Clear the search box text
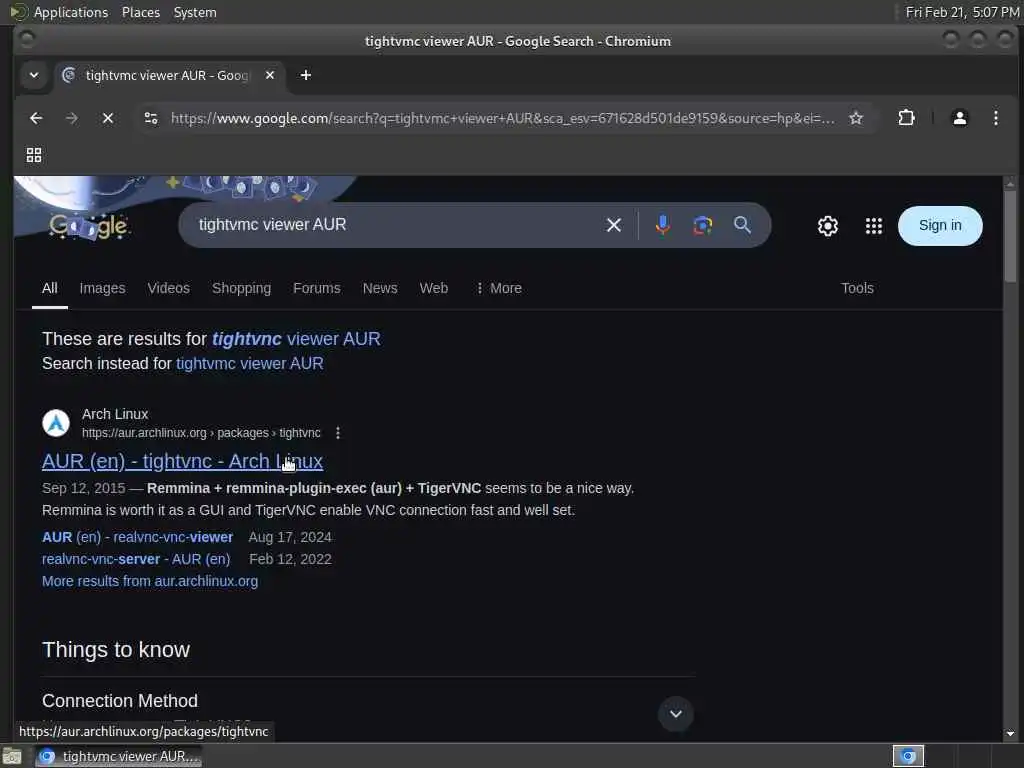The image size is (1024, 768). 613,225
